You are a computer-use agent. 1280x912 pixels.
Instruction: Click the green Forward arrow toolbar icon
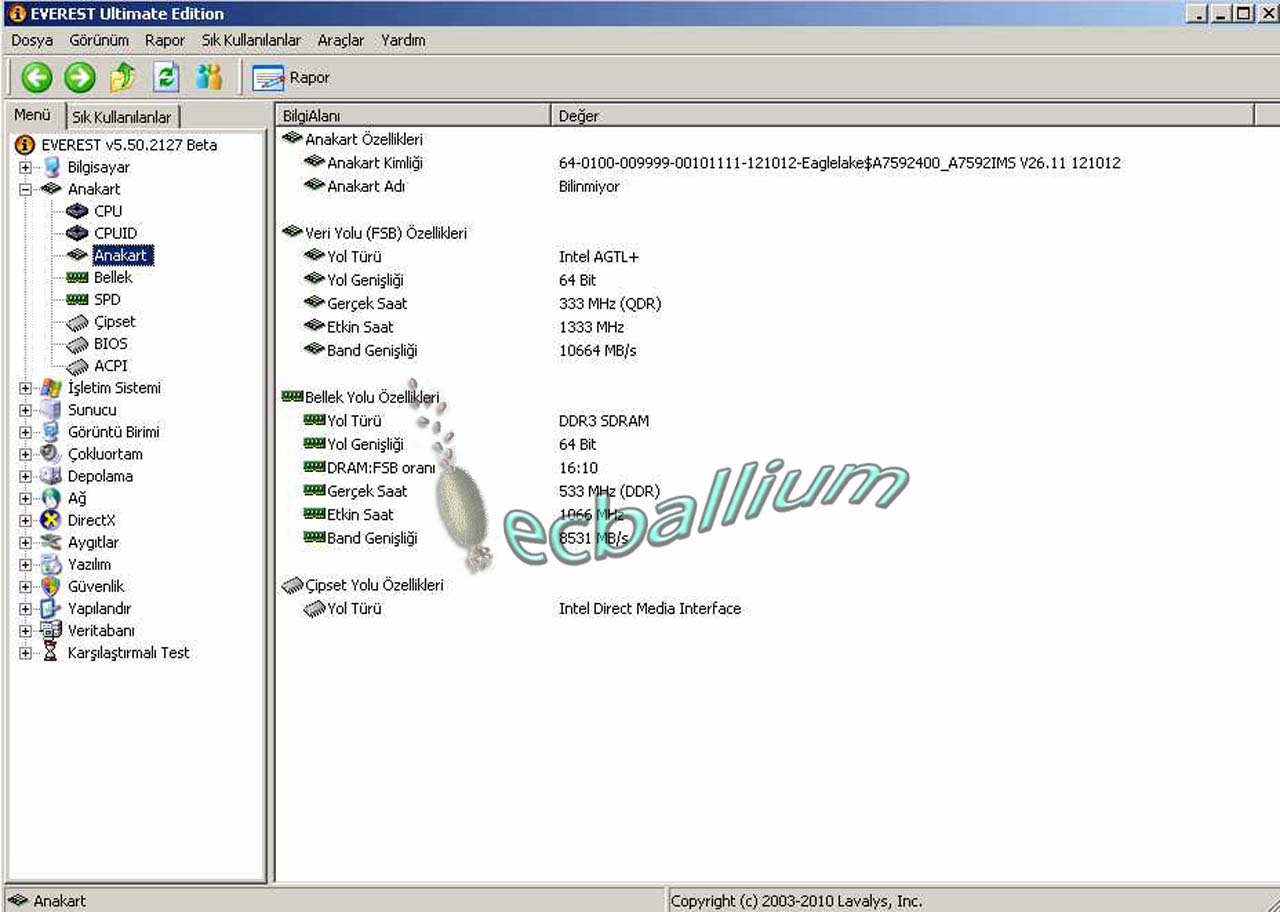coord(80,77)
